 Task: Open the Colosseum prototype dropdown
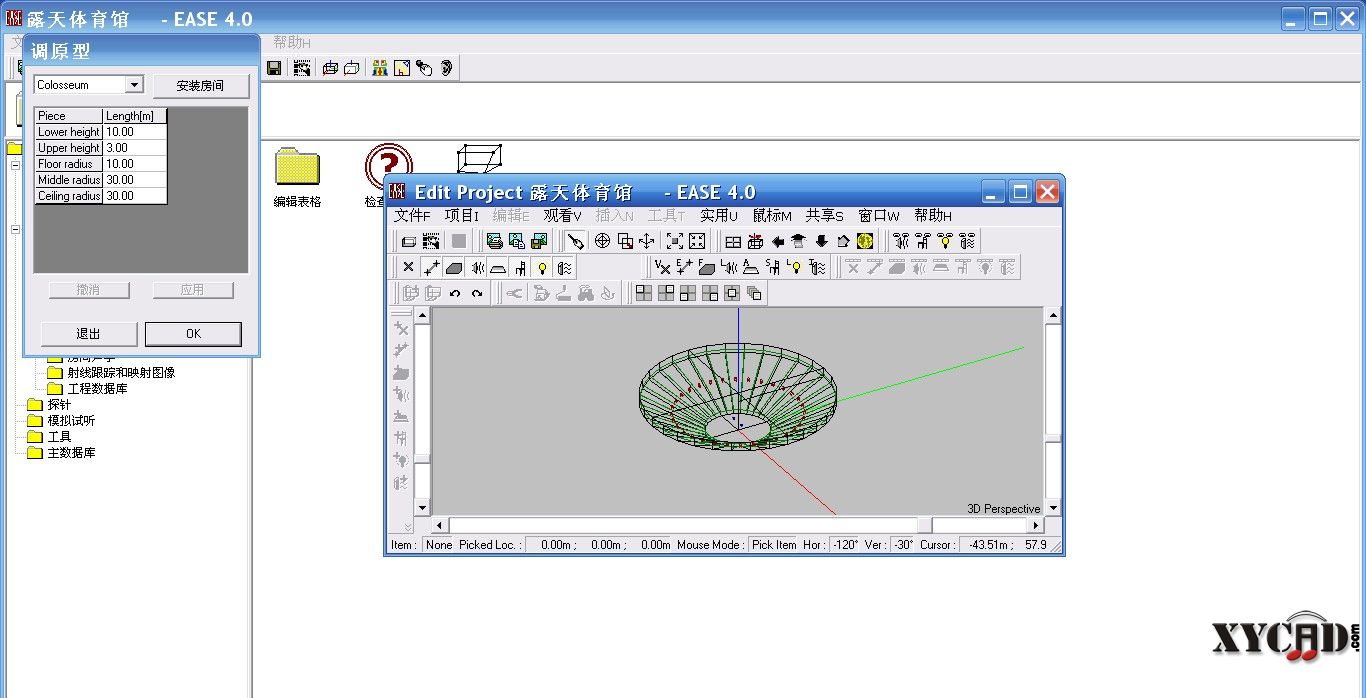(x=134, y=85)
